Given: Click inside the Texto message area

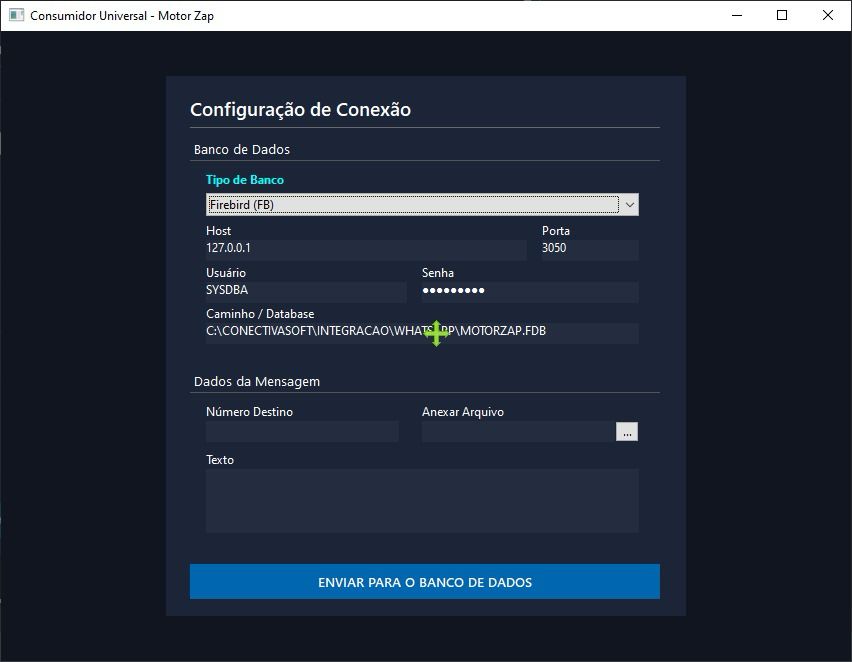Looking at the screenshot, I should (421, 501).
